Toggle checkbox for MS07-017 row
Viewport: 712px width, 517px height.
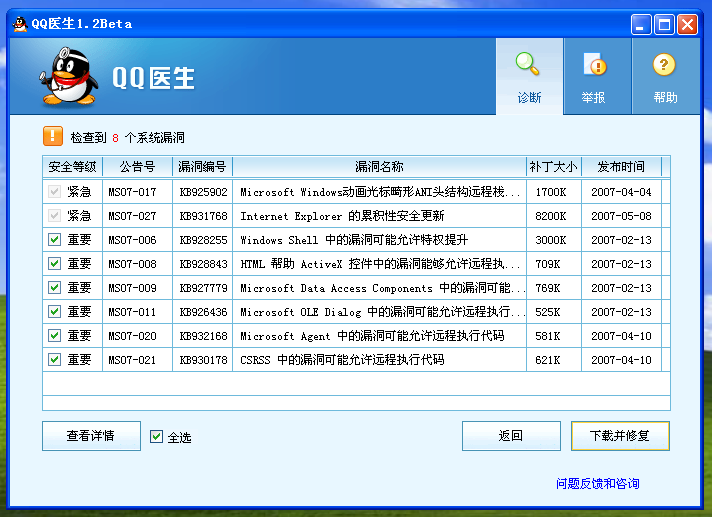click(54, 192)
